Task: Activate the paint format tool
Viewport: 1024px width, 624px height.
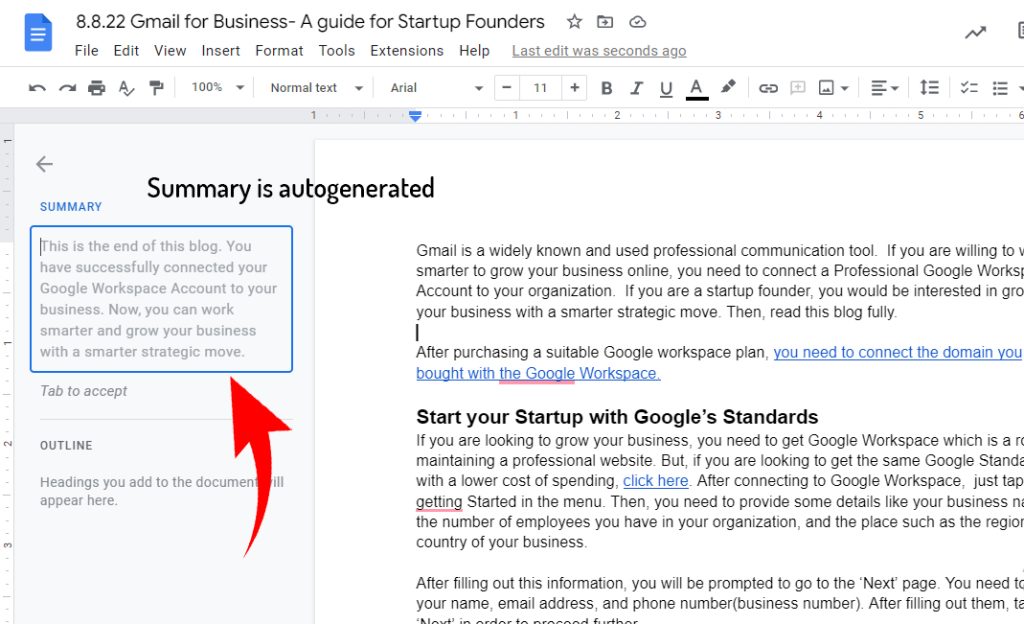Action: click(x=156, y=87)
